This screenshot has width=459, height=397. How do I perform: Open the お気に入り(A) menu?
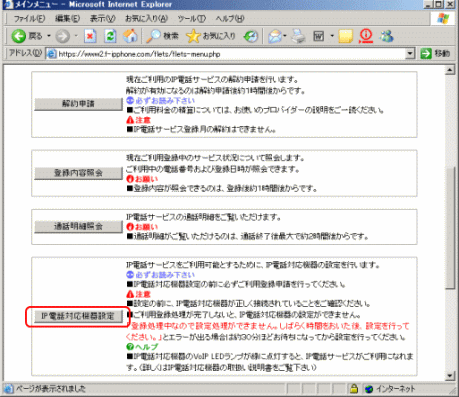[146, 19]
